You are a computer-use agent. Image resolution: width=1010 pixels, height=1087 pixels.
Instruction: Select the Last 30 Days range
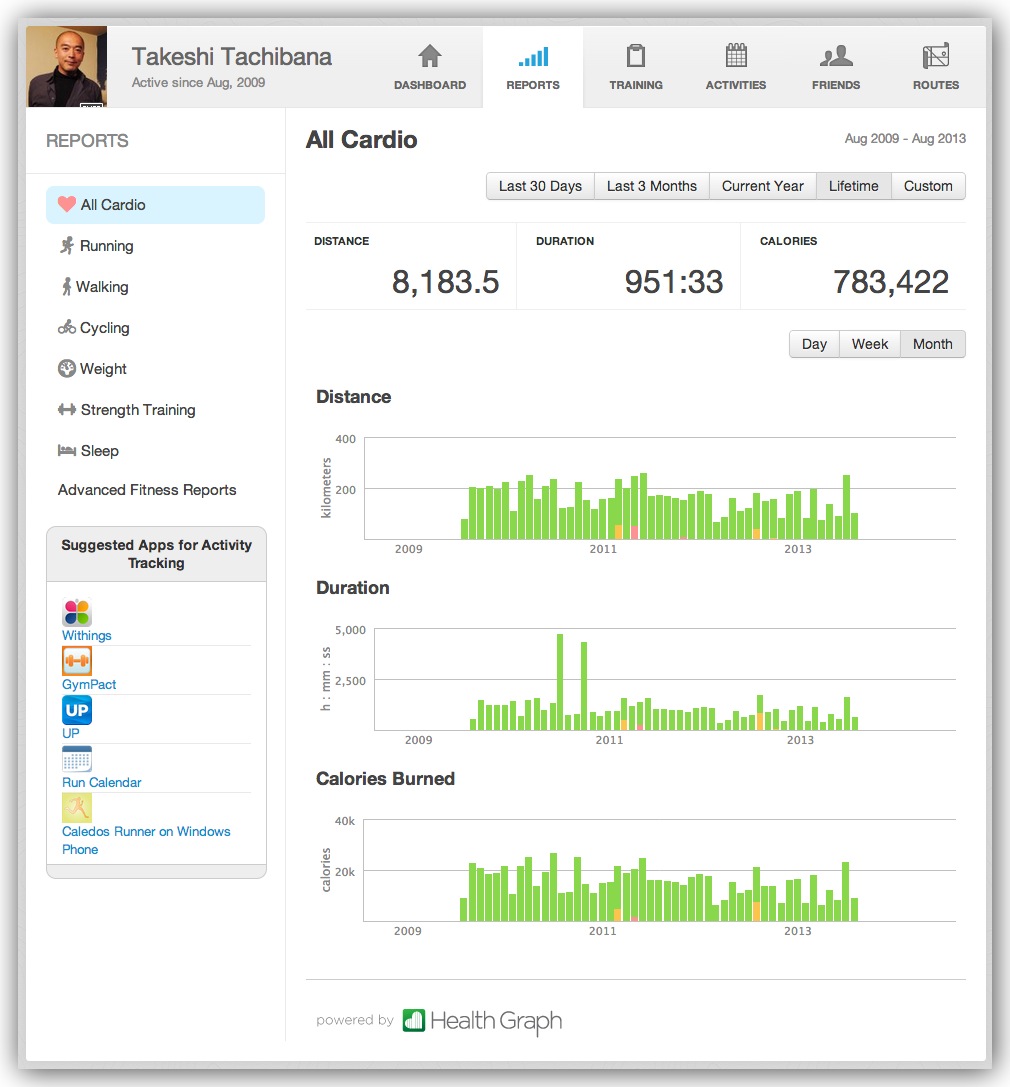(540, 186)
